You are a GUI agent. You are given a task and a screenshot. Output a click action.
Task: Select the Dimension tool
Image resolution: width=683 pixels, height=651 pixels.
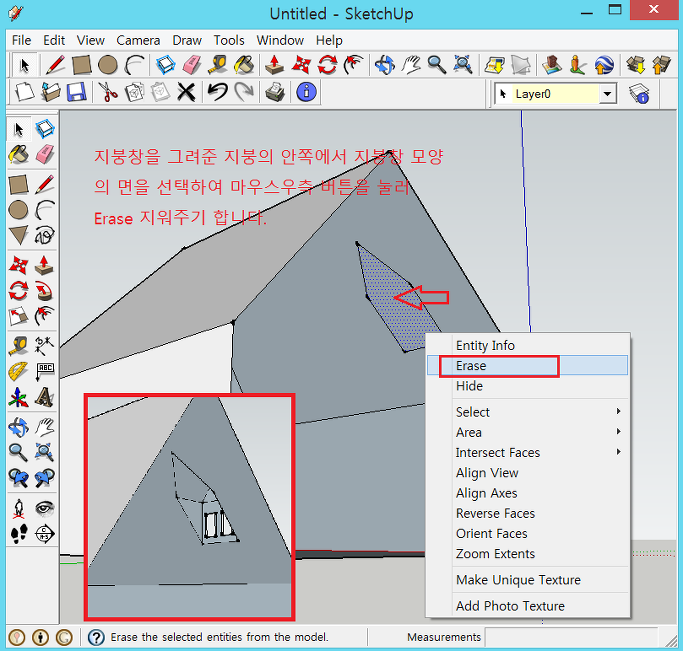click(x=44, y=346)
